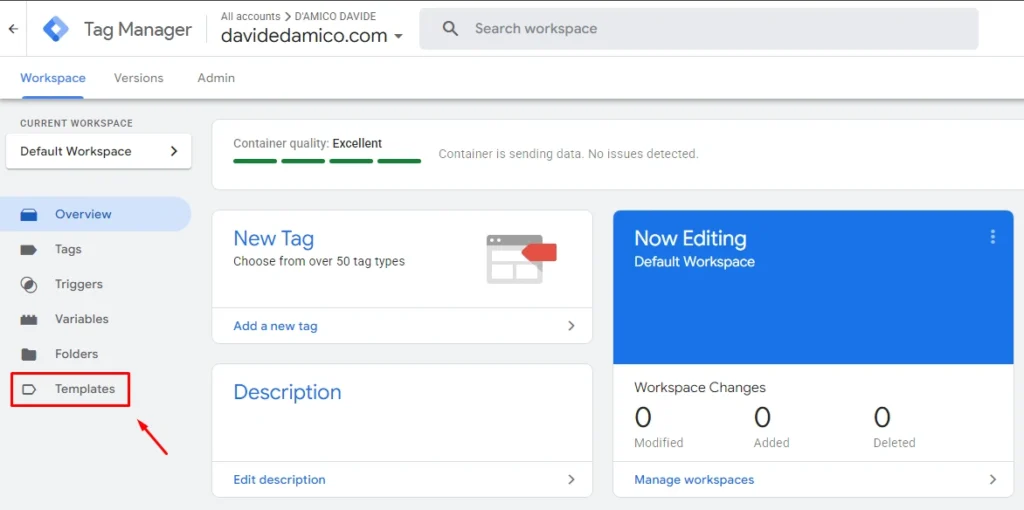
Task: Click the Tag Manager logo
Action: 56,29
